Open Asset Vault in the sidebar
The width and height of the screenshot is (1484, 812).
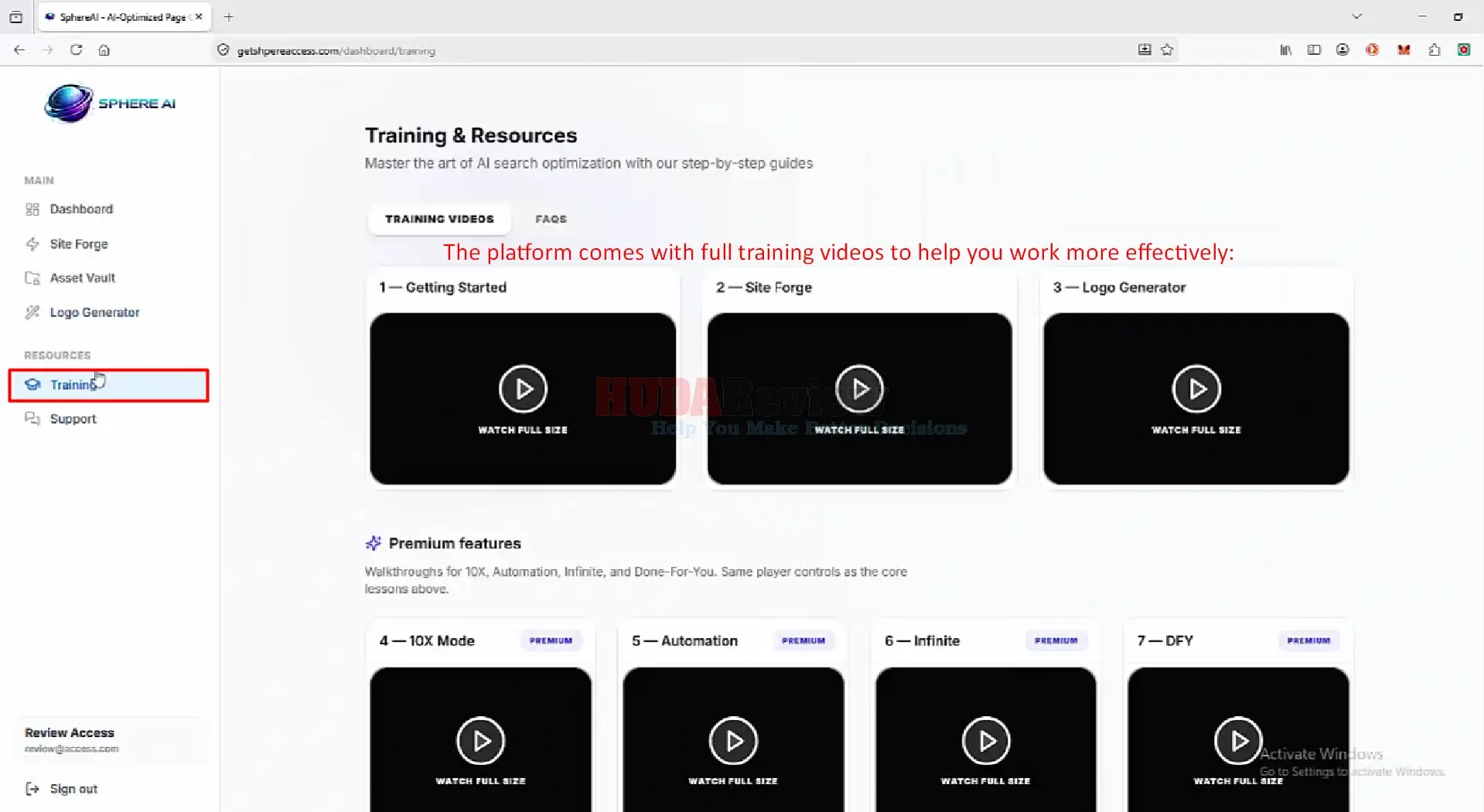point(82,278)
